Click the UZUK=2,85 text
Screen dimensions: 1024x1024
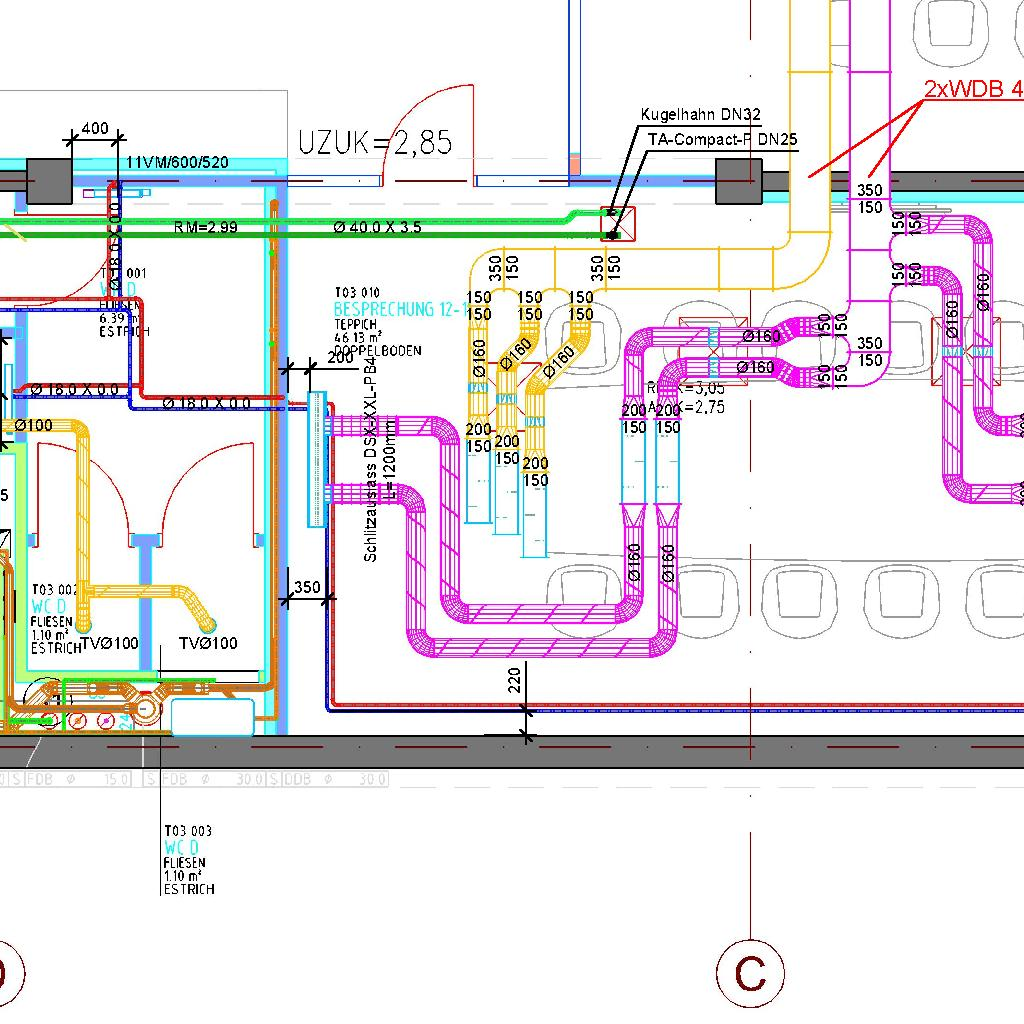pyautogui.click(x=375, y=143)
